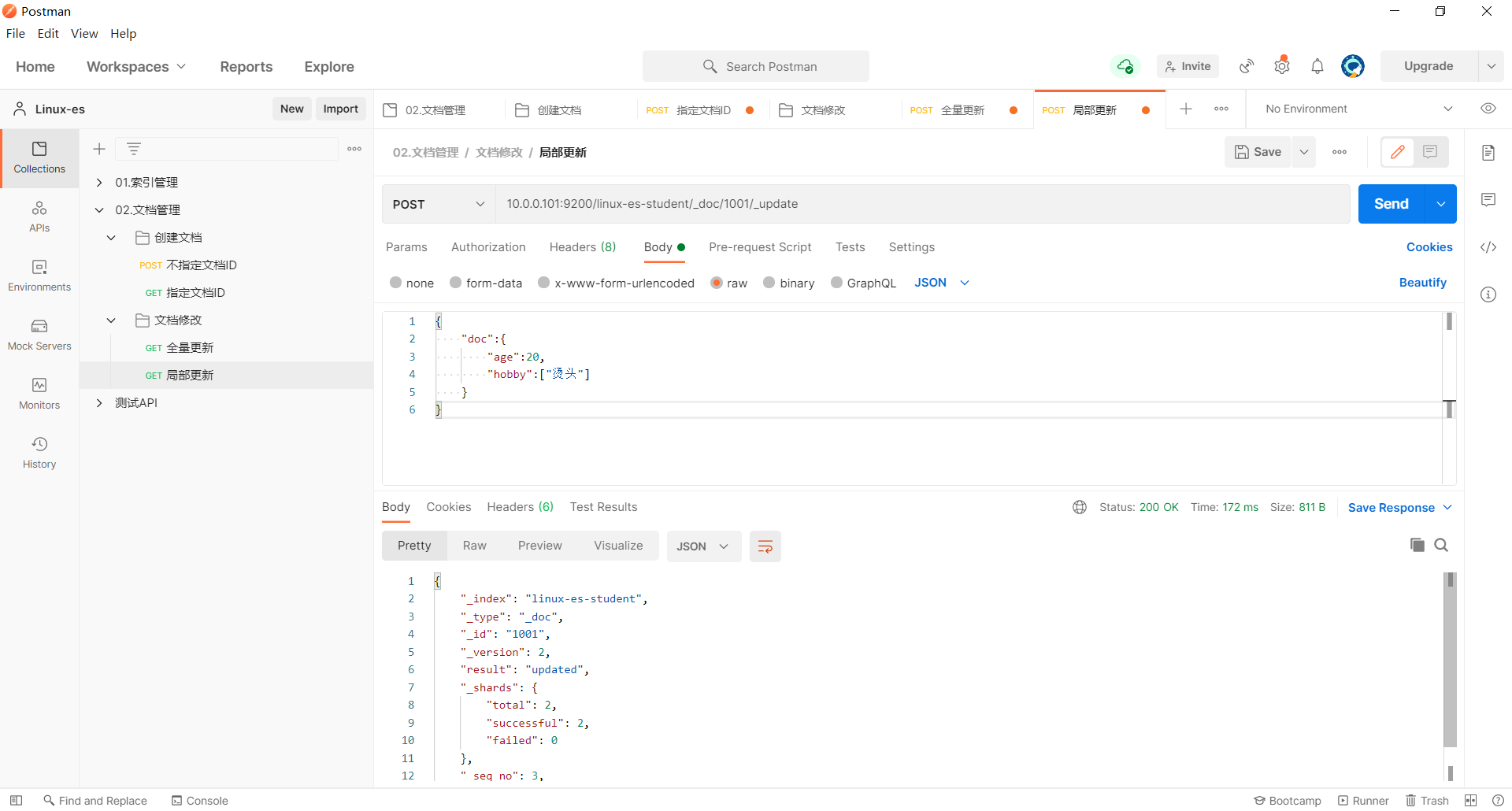The image size is (1512, 811).
Task: Toggle word wrap in the response
Action: click(x=765, y=546)
